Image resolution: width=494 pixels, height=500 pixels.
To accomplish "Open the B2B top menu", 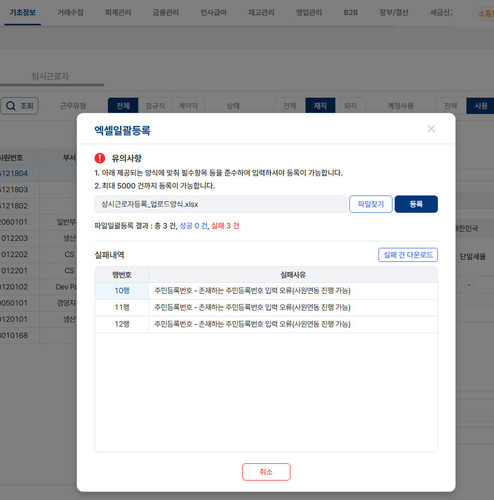I will pos(351,13).
